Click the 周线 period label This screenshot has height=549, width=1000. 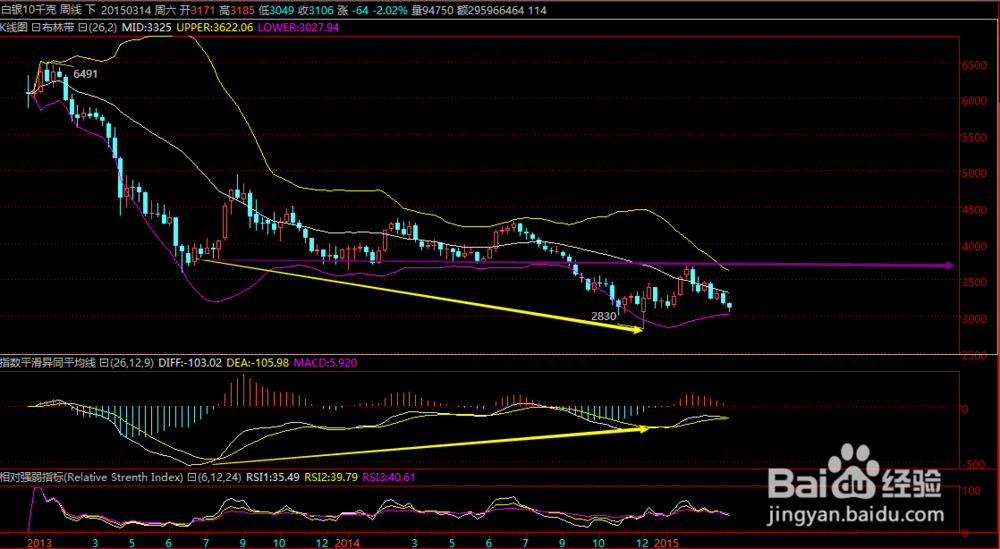tap(70, 10)
